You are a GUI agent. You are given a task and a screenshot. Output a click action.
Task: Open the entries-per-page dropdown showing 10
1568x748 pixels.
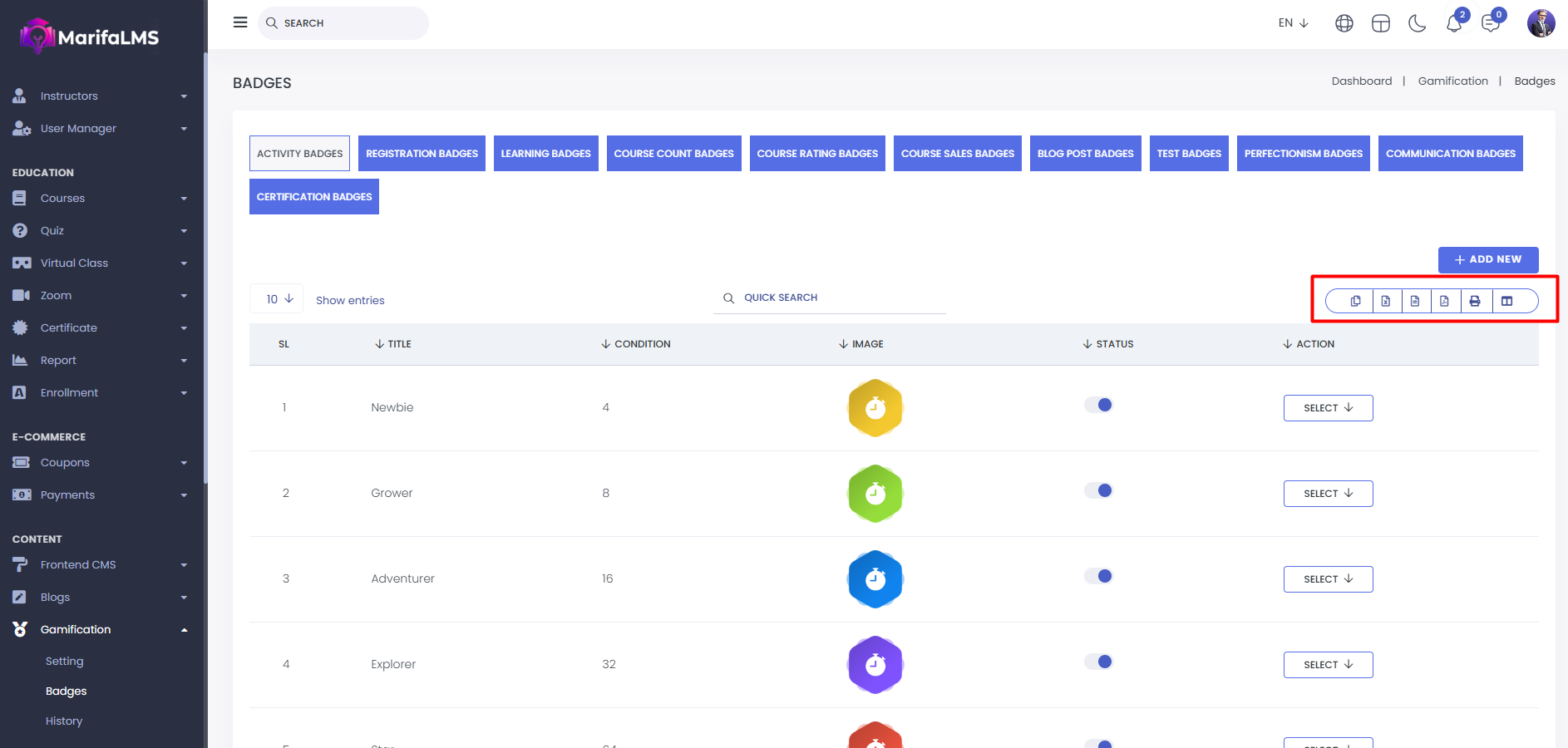(x=279, y=299)
